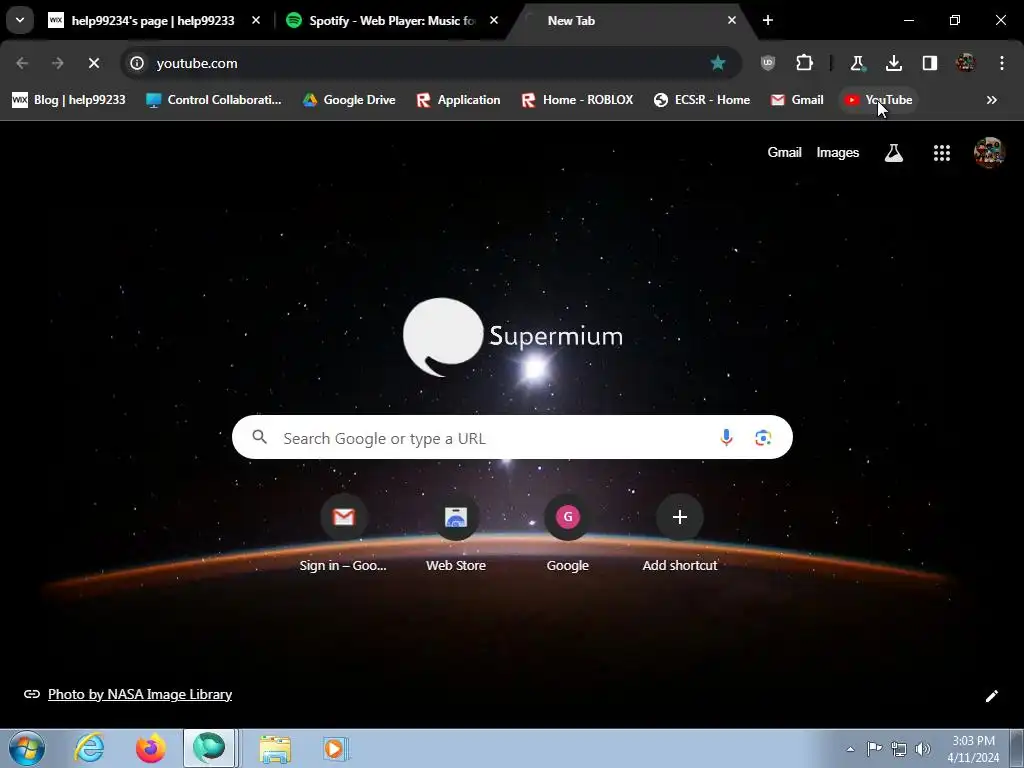This screenshot has height=768, width=1024.
Task: Search by image with Lens icon
Action: coord(763,438)
